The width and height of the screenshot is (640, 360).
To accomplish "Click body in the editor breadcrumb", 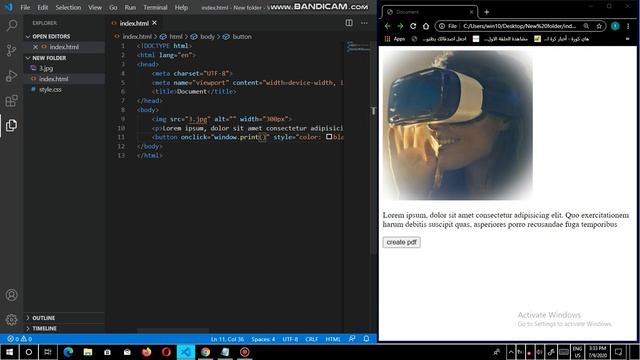I will click(x=207, y=36).
